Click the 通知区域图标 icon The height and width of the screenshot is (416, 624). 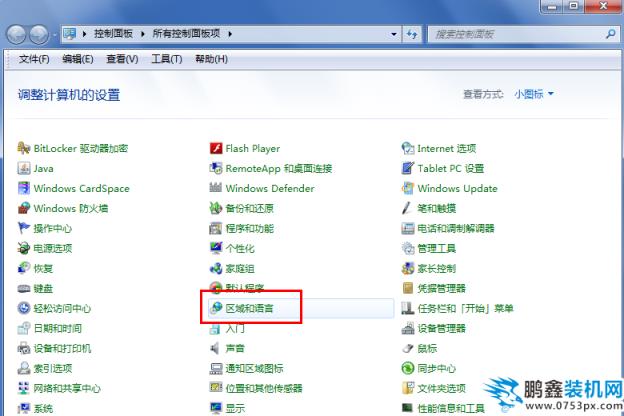216,368
